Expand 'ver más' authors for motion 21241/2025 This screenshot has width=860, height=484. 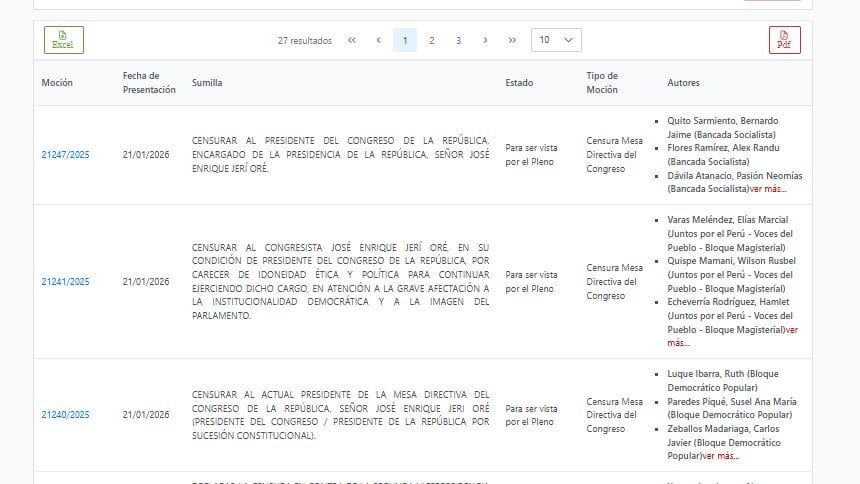click(791, 330)
